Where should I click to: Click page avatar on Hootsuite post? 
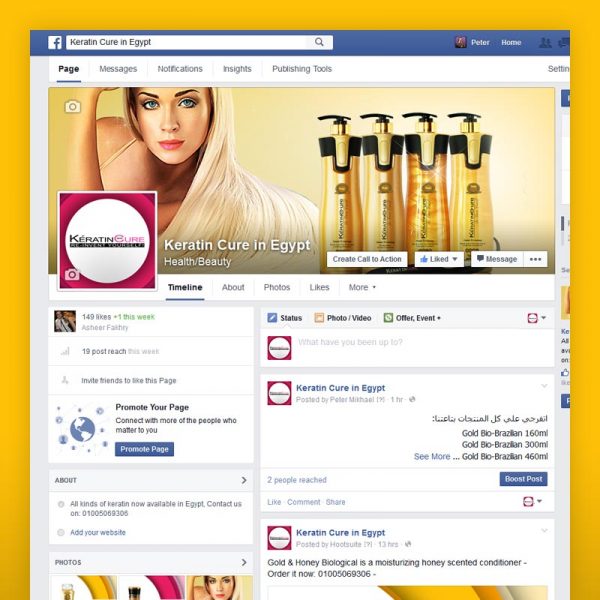[x=279, y=538]
